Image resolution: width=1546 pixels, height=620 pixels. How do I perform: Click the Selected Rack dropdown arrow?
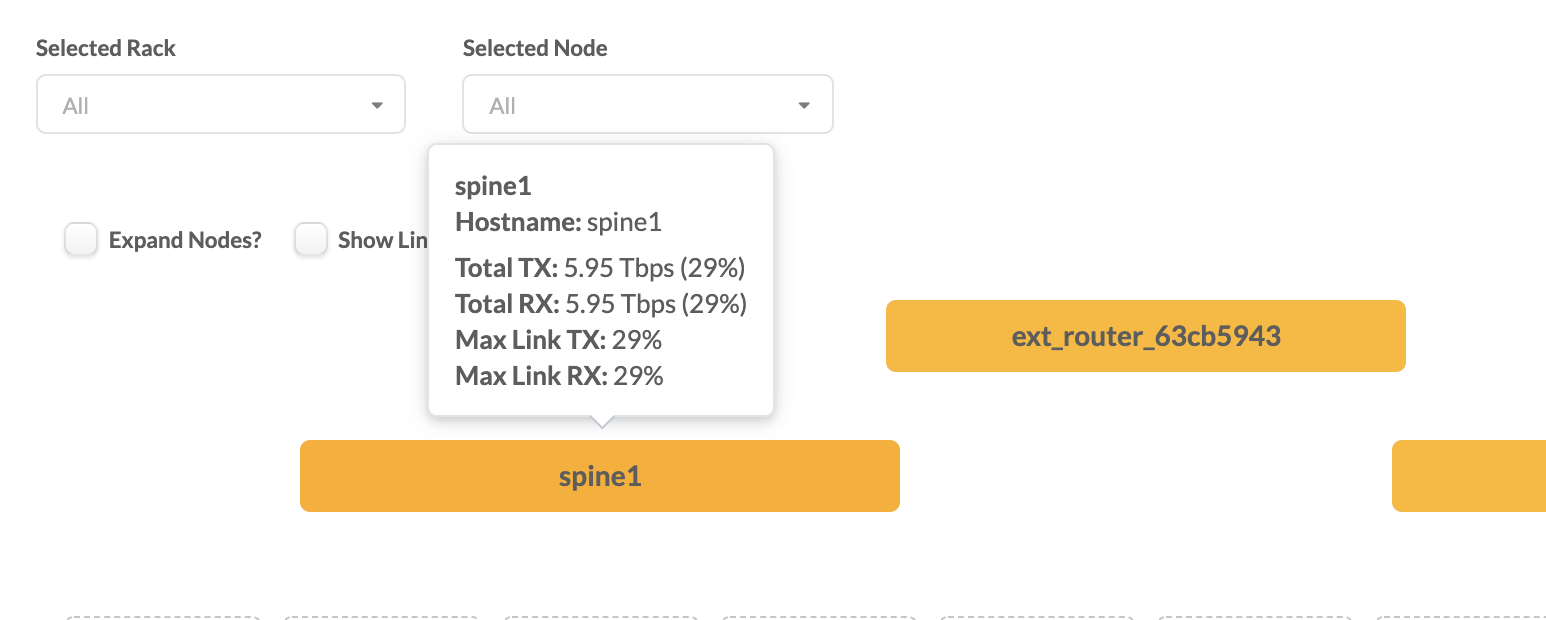click(x=377, y=106)
